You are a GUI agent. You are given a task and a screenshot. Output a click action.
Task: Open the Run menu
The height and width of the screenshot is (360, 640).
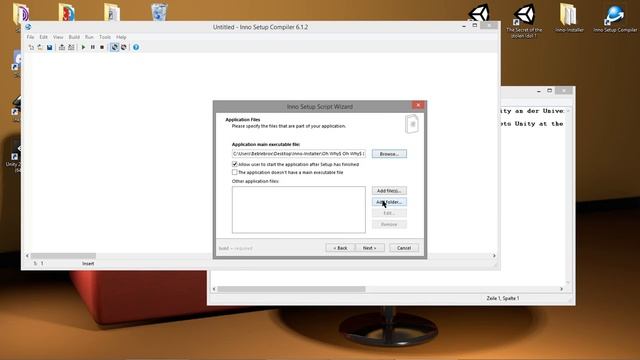[89, 37]
